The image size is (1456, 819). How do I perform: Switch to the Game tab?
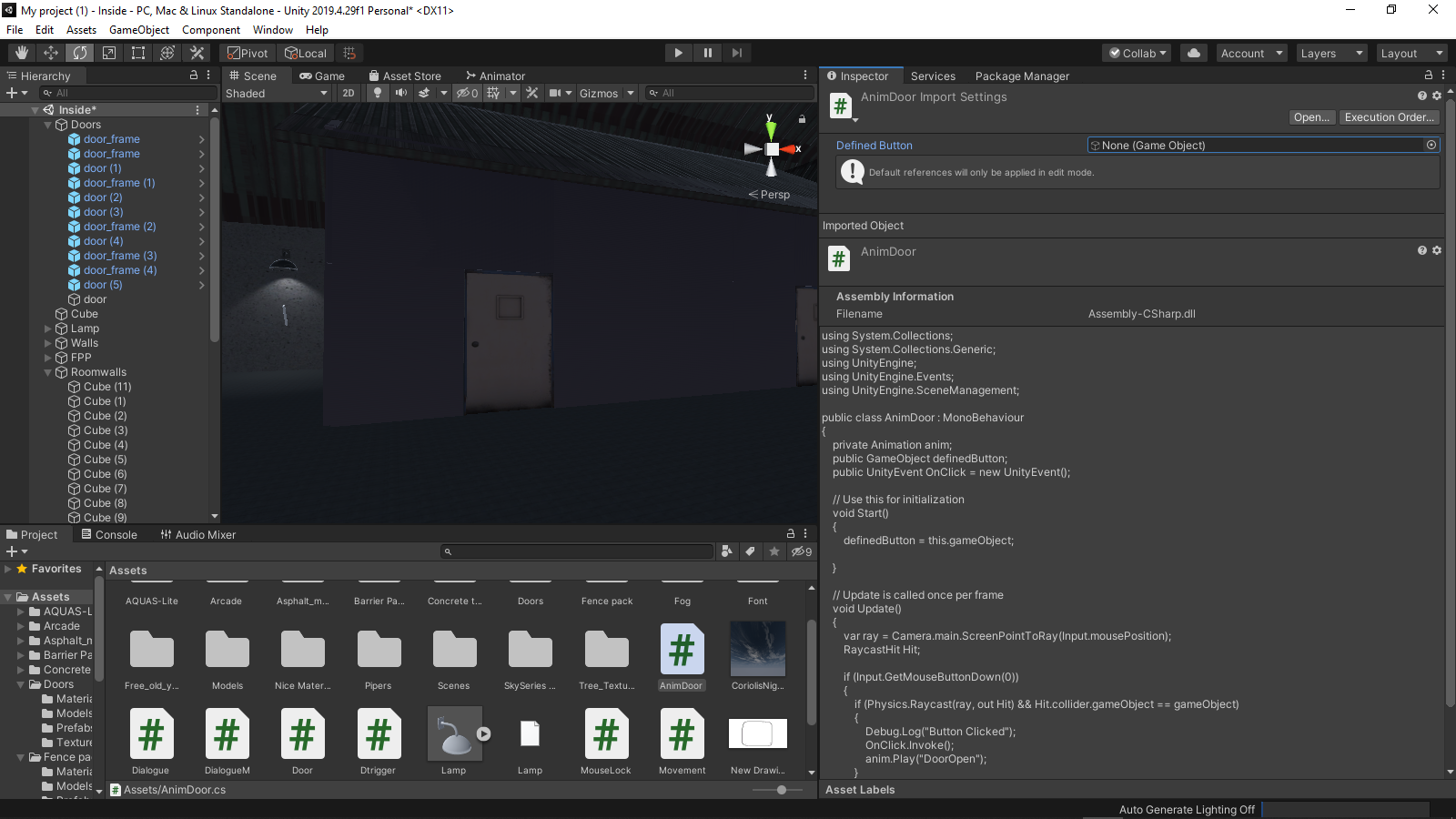[322, 76]
